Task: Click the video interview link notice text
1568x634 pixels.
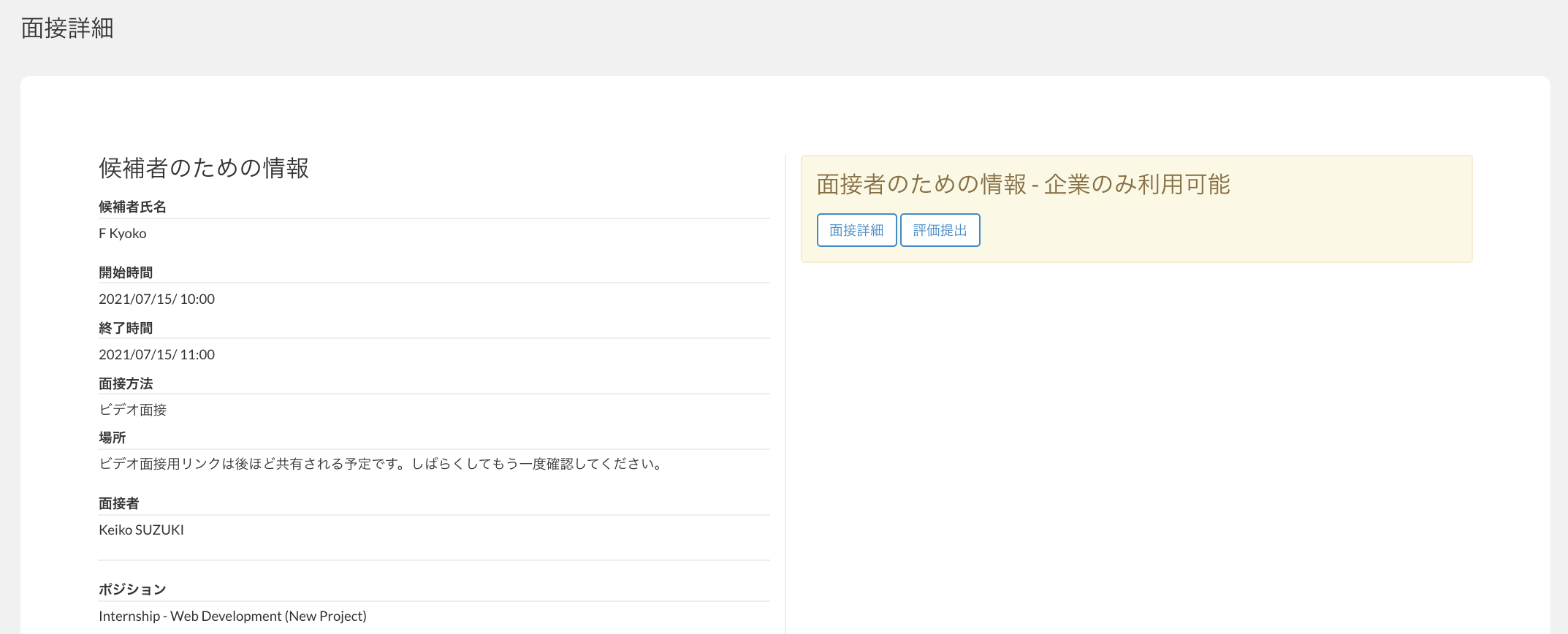Action: 381,465
